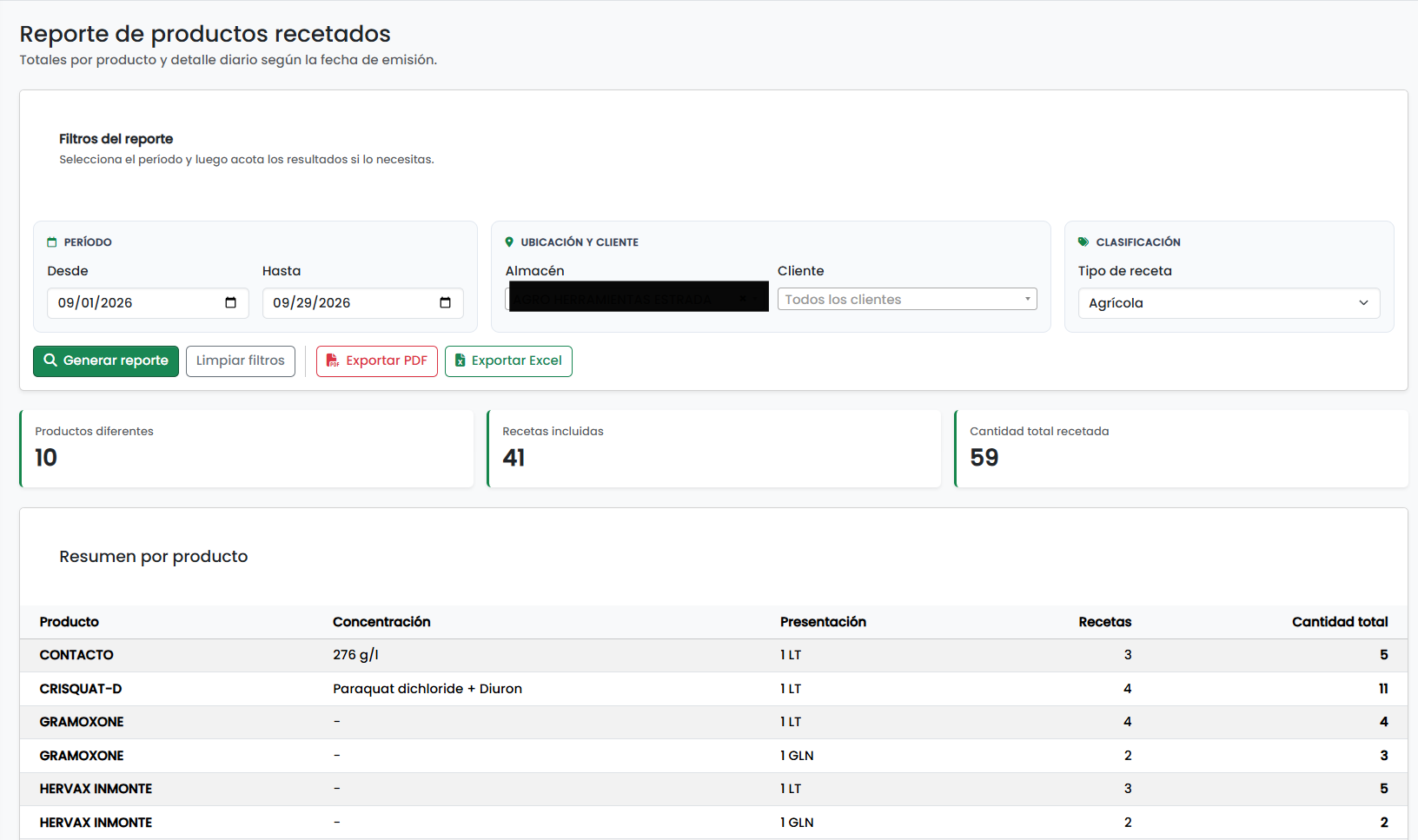Click the CLASIFICACIÓN tag icon

pos(1083,242)
